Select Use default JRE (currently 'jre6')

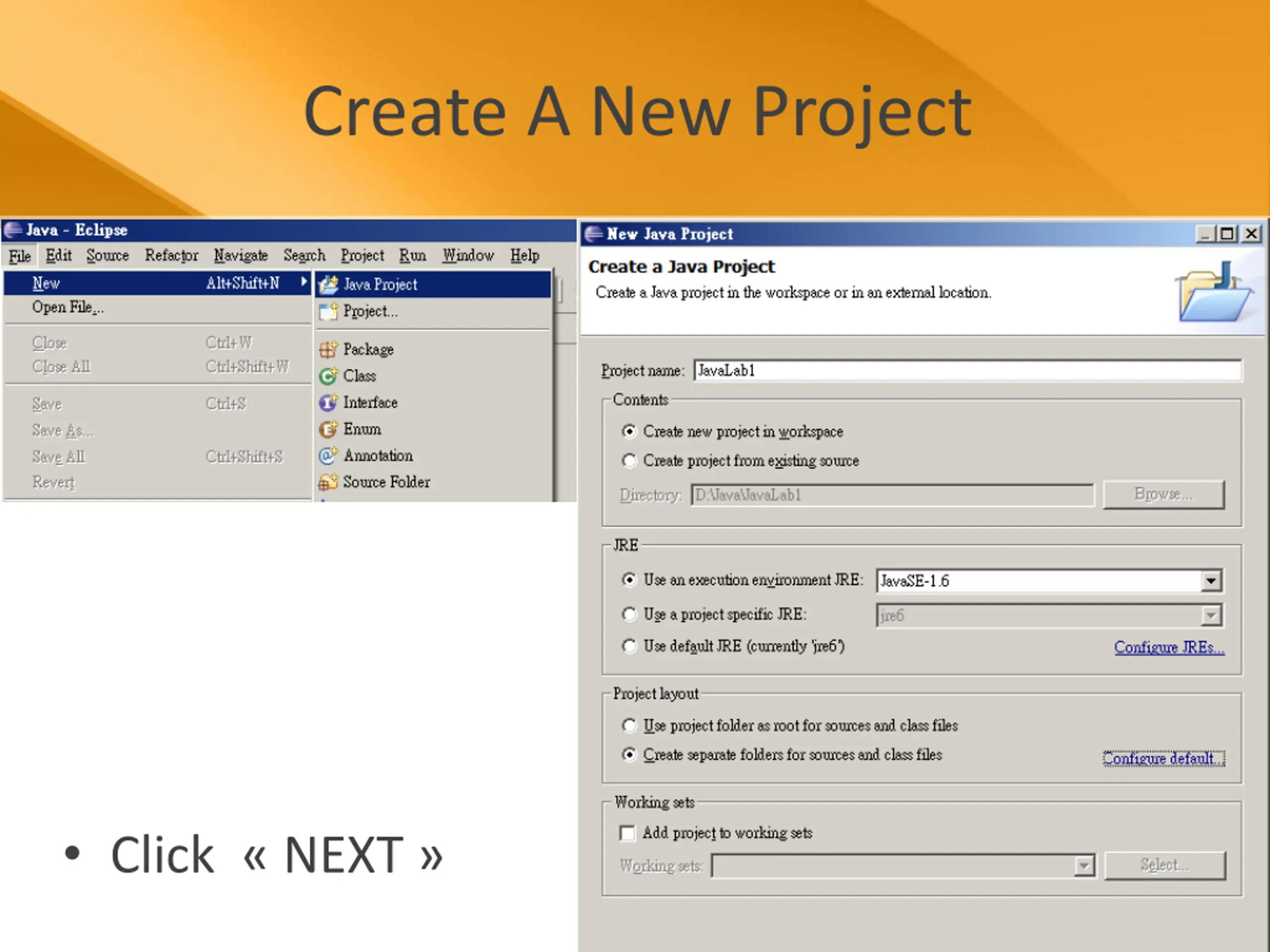point(629,647)
